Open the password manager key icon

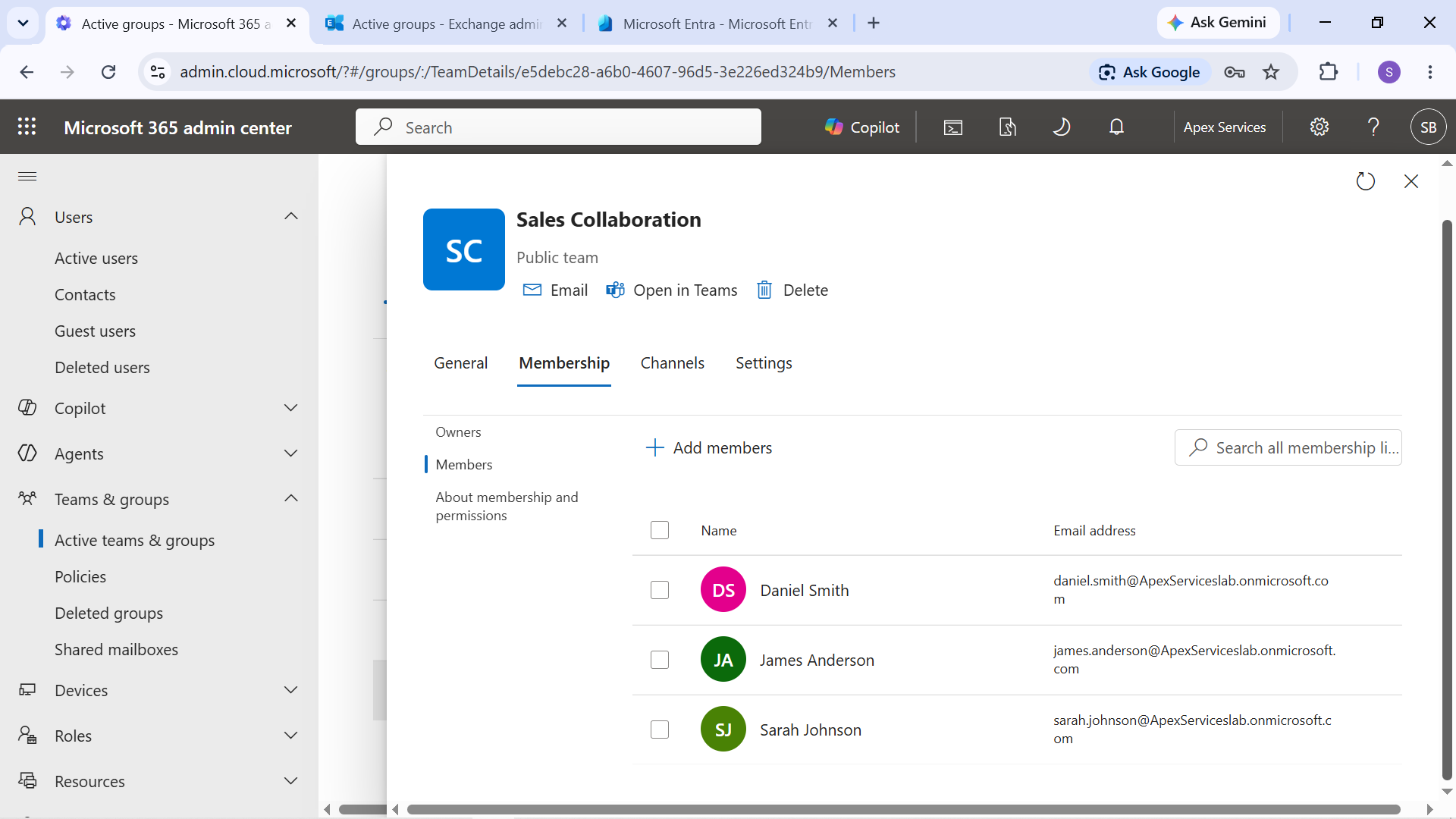1235,72
